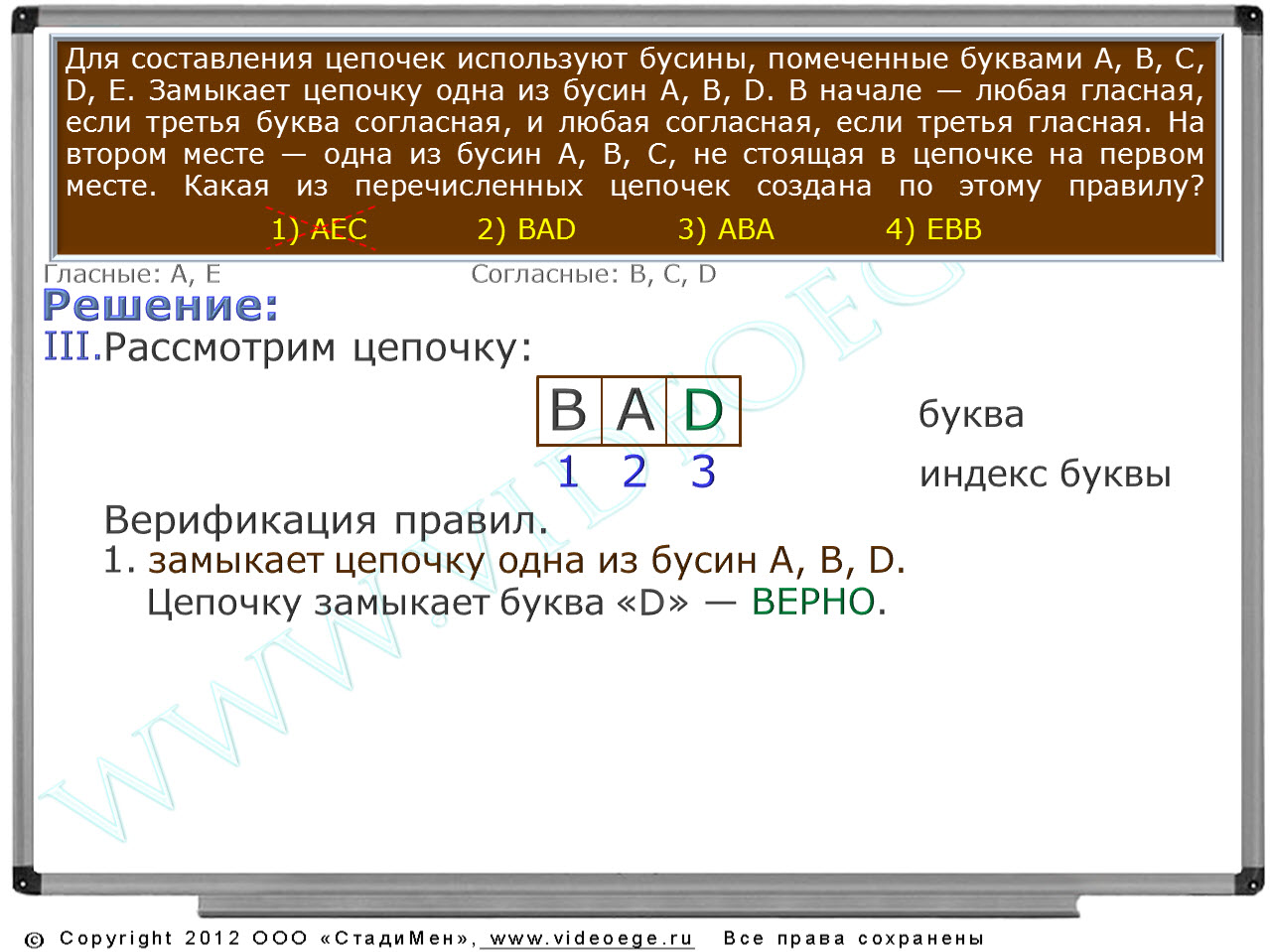Click the 'индекс буквы' label
The height and width of the screenshot is (952, 1270).
(x=1046, y=475)
